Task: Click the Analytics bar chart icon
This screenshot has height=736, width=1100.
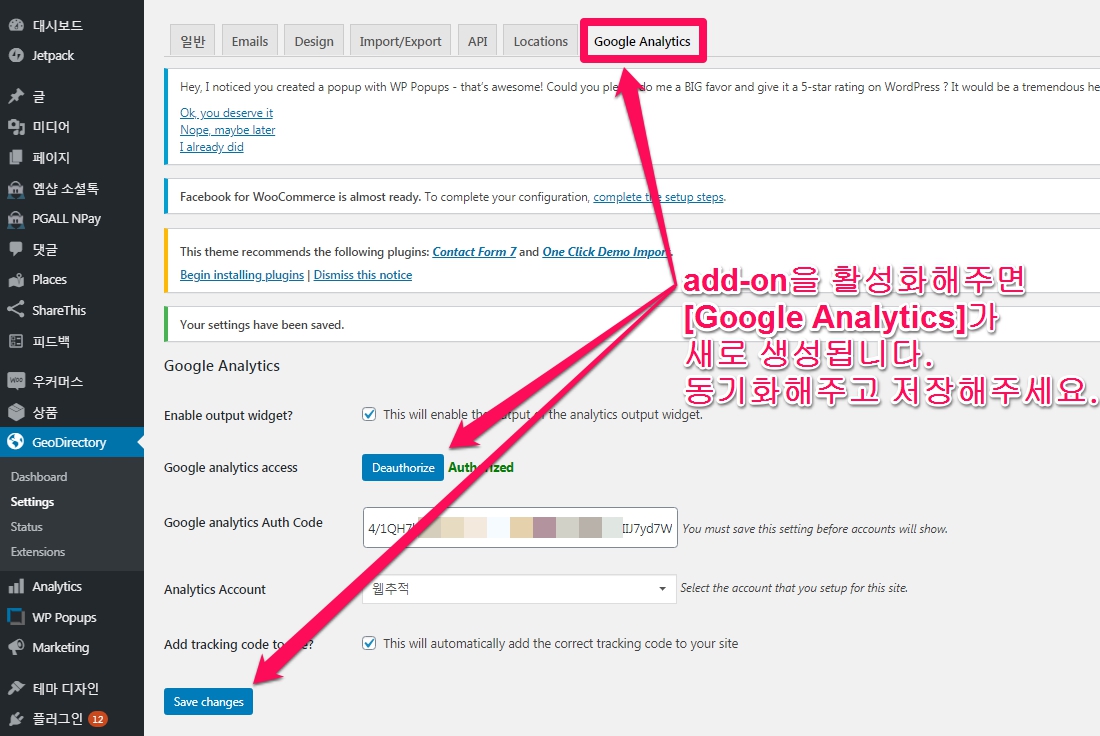Action: tap(15, 587)
